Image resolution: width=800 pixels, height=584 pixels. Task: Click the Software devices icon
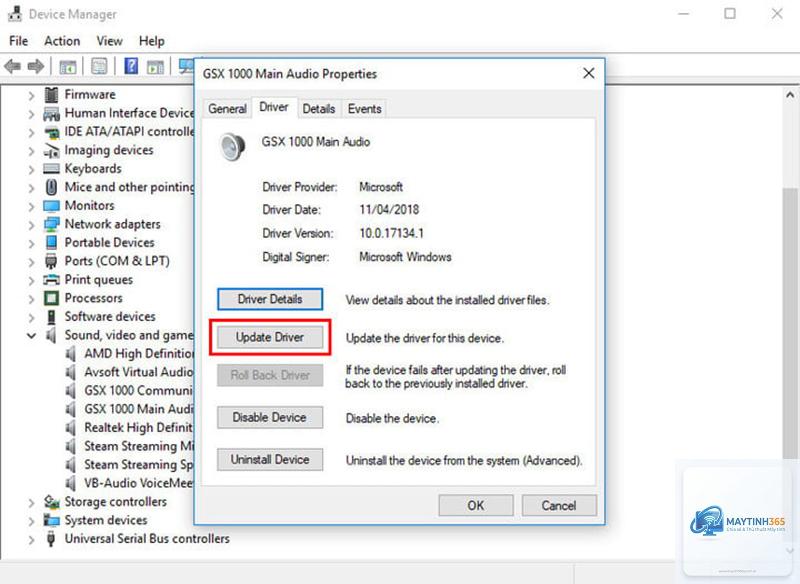coord(51,317)
